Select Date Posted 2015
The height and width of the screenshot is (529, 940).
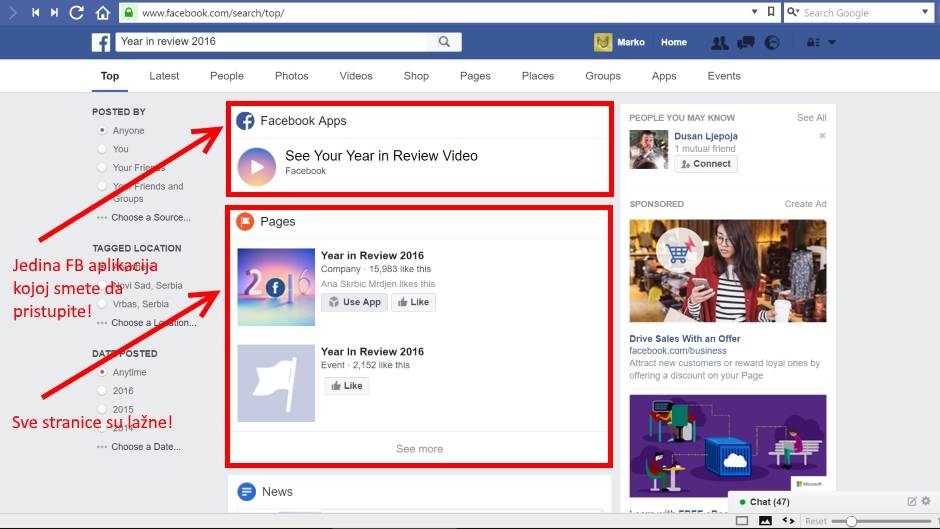click(x=103, y=409)
